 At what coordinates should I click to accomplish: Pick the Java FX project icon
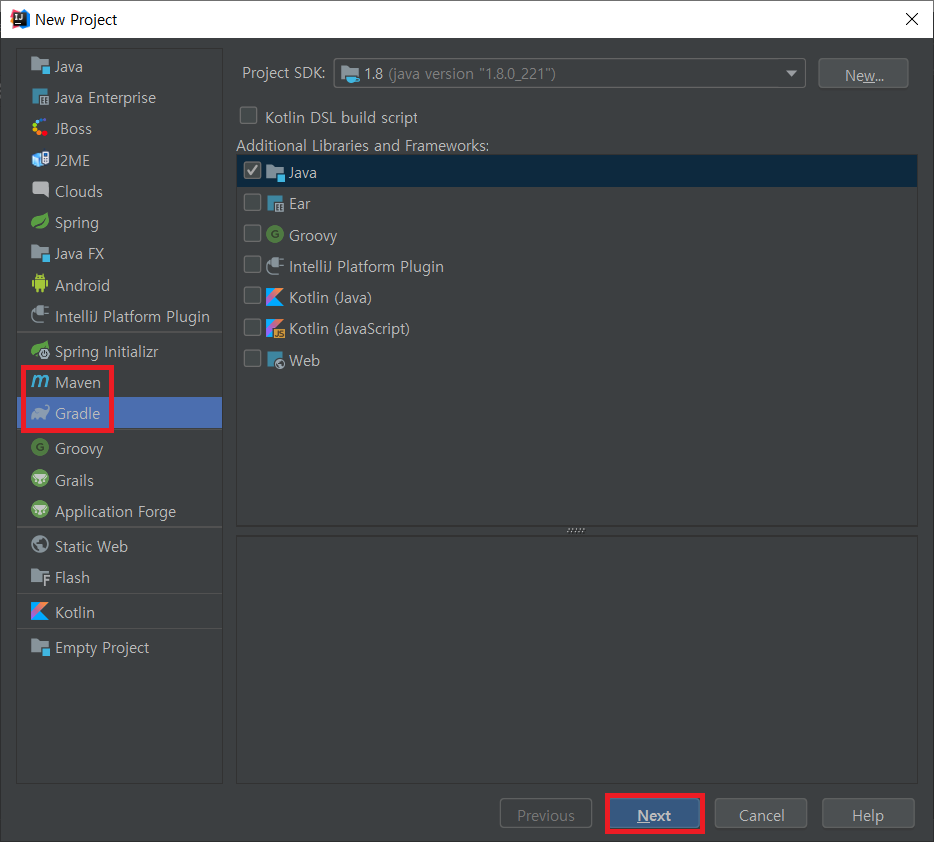click(40, 253)
